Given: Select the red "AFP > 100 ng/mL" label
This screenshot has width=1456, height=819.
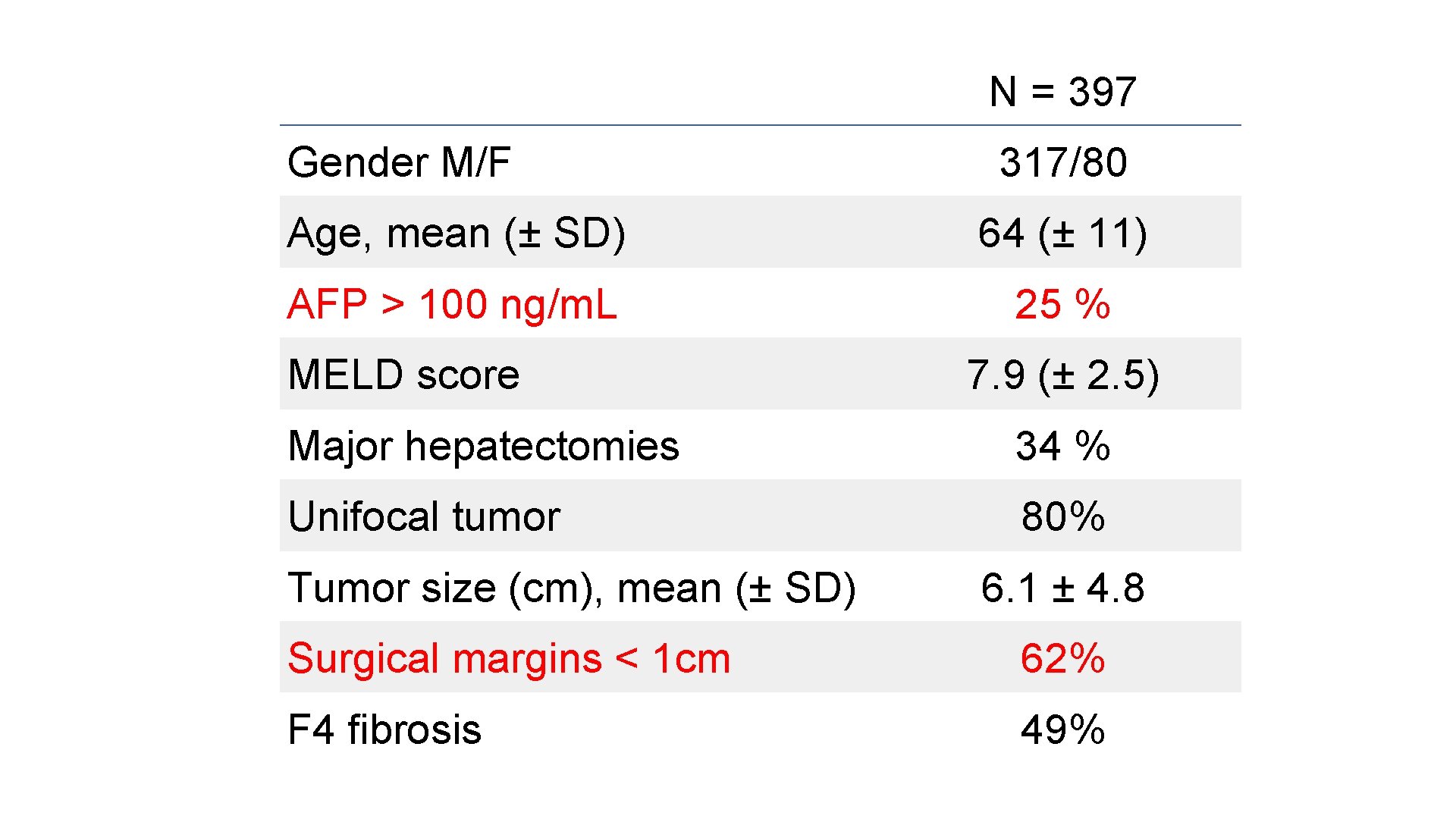Looking at the screenshot, I should pyautogui.click(x=452, y=304).
